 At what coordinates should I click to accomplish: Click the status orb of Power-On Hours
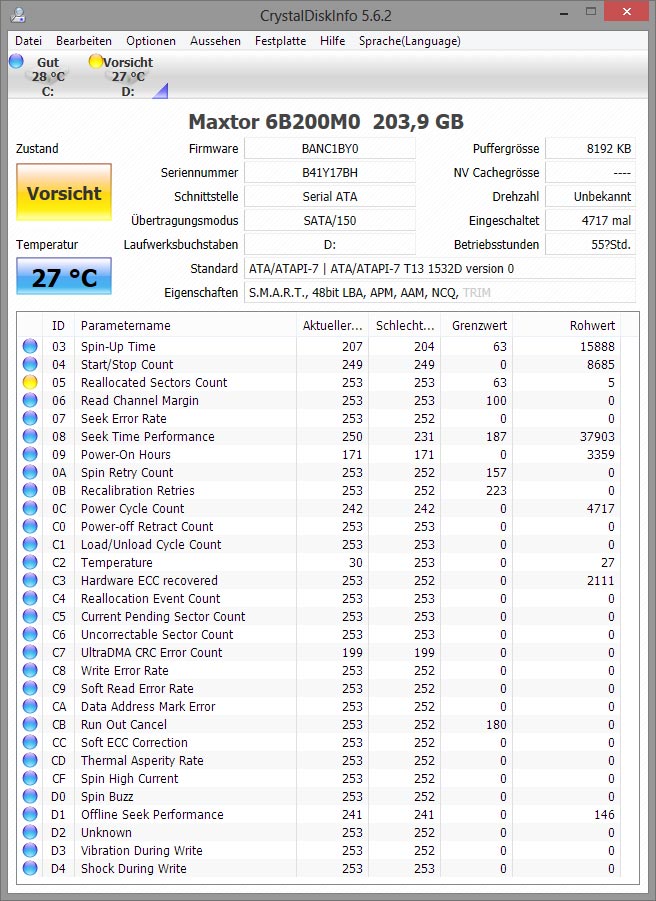[30, 454]
